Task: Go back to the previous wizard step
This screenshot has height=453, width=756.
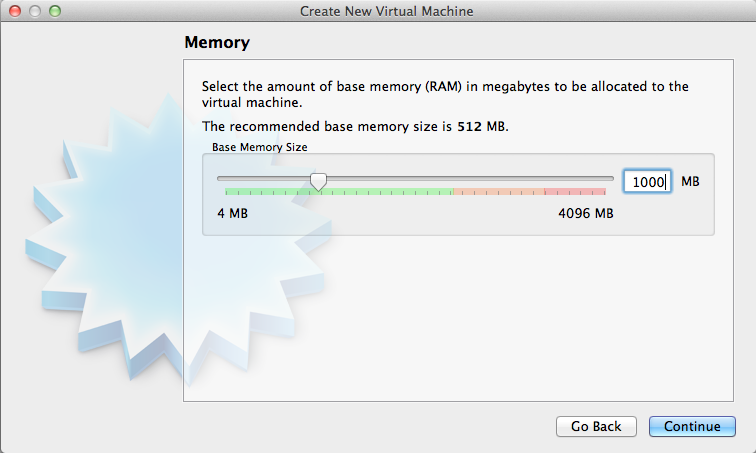Action: (x=596, y=426)
